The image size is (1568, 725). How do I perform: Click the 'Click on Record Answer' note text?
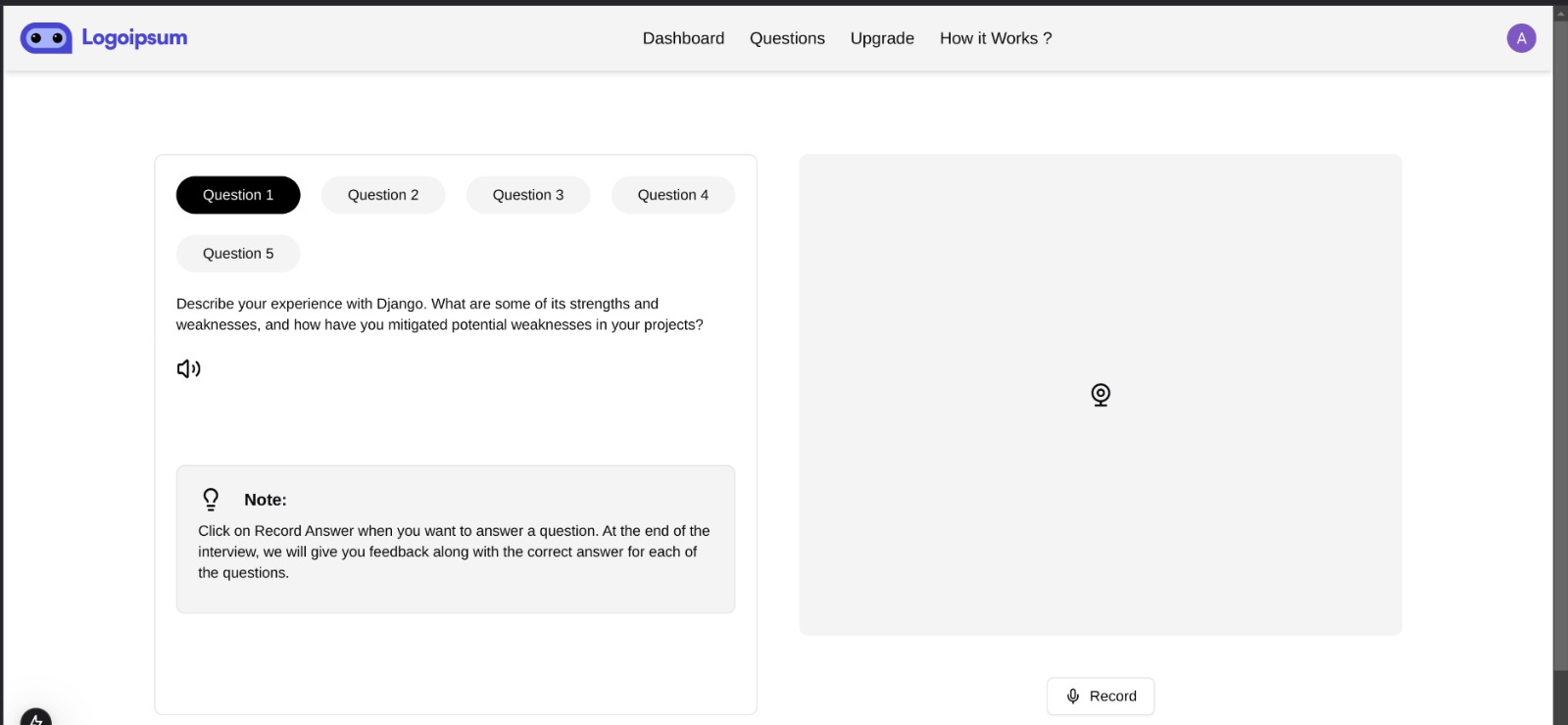click(454, 552)
